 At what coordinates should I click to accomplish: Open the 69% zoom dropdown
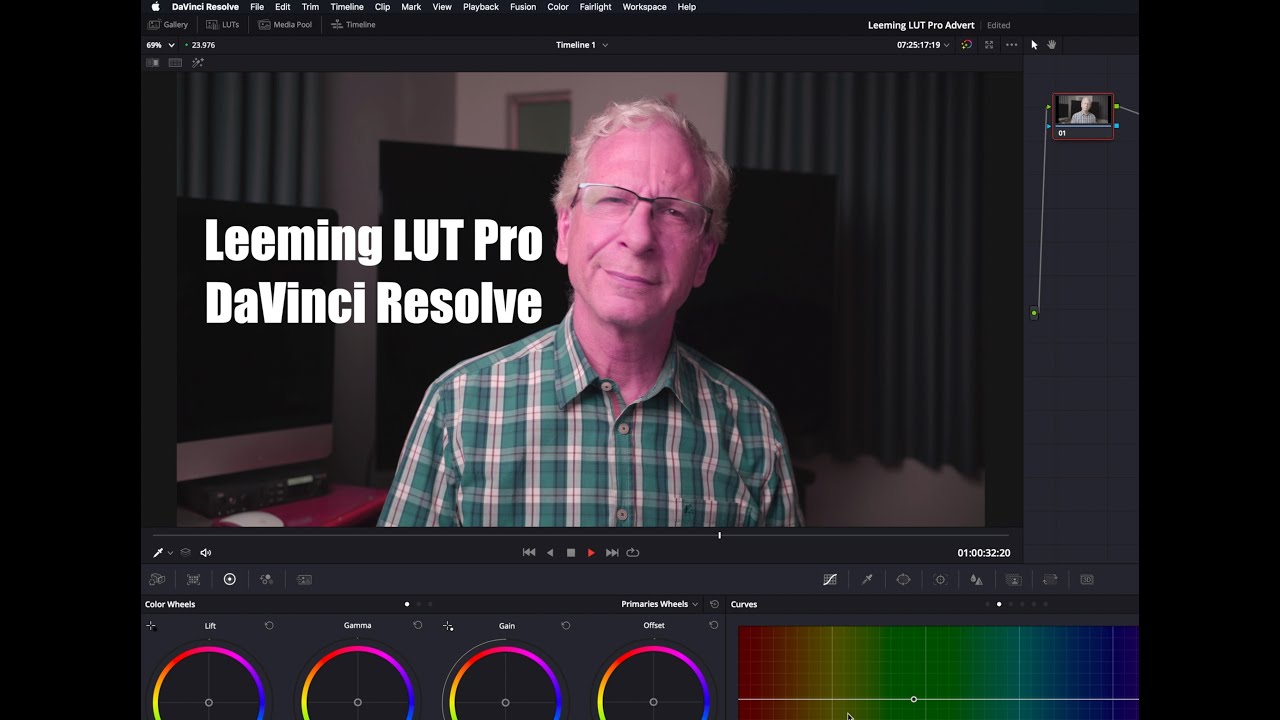tap(161, 45)
